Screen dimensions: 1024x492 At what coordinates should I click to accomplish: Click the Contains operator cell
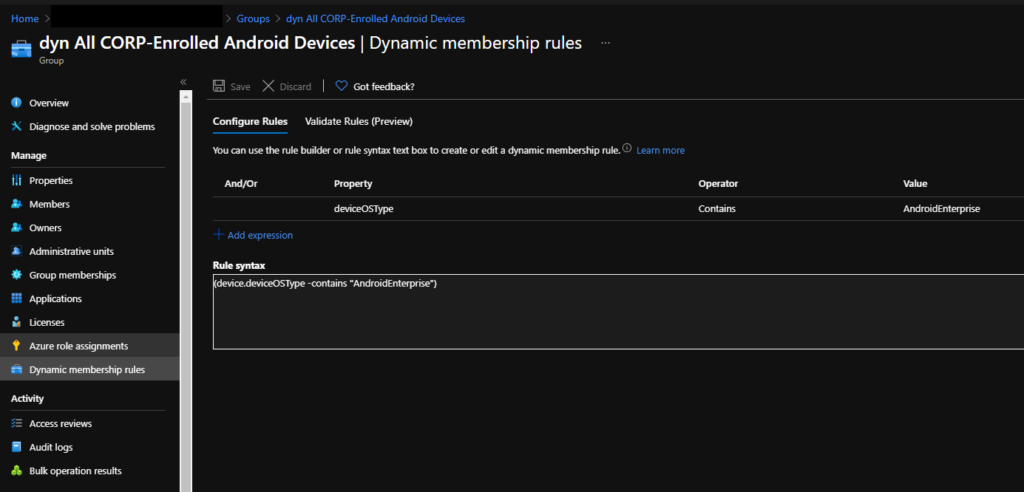717,209
